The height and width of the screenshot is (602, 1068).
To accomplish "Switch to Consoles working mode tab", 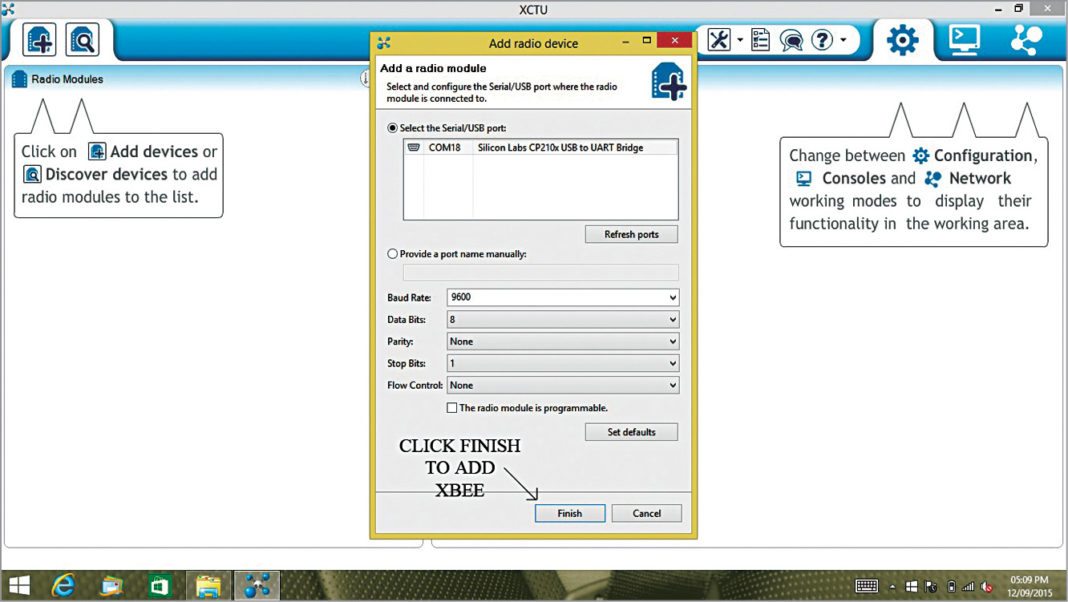I will coord(964,40).
